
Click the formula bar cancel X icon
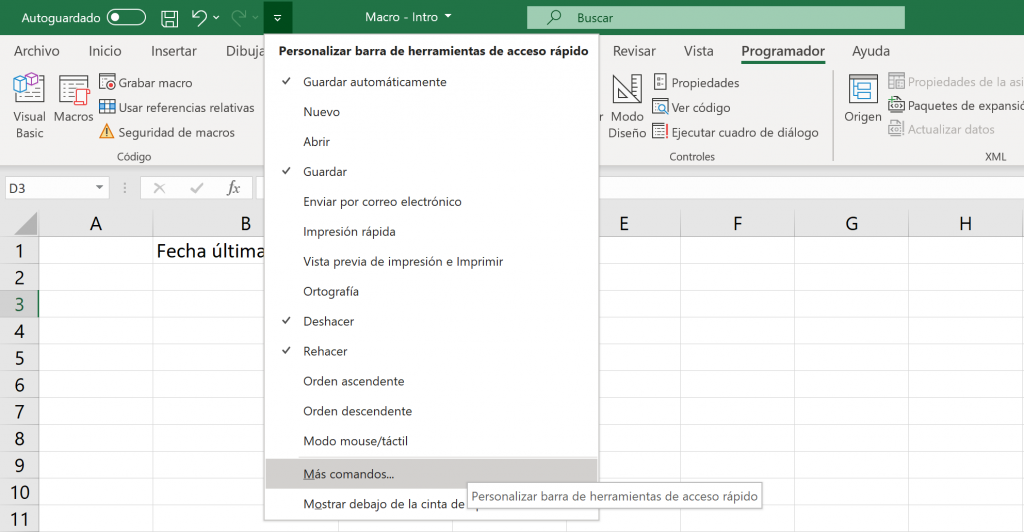point(159,188)
